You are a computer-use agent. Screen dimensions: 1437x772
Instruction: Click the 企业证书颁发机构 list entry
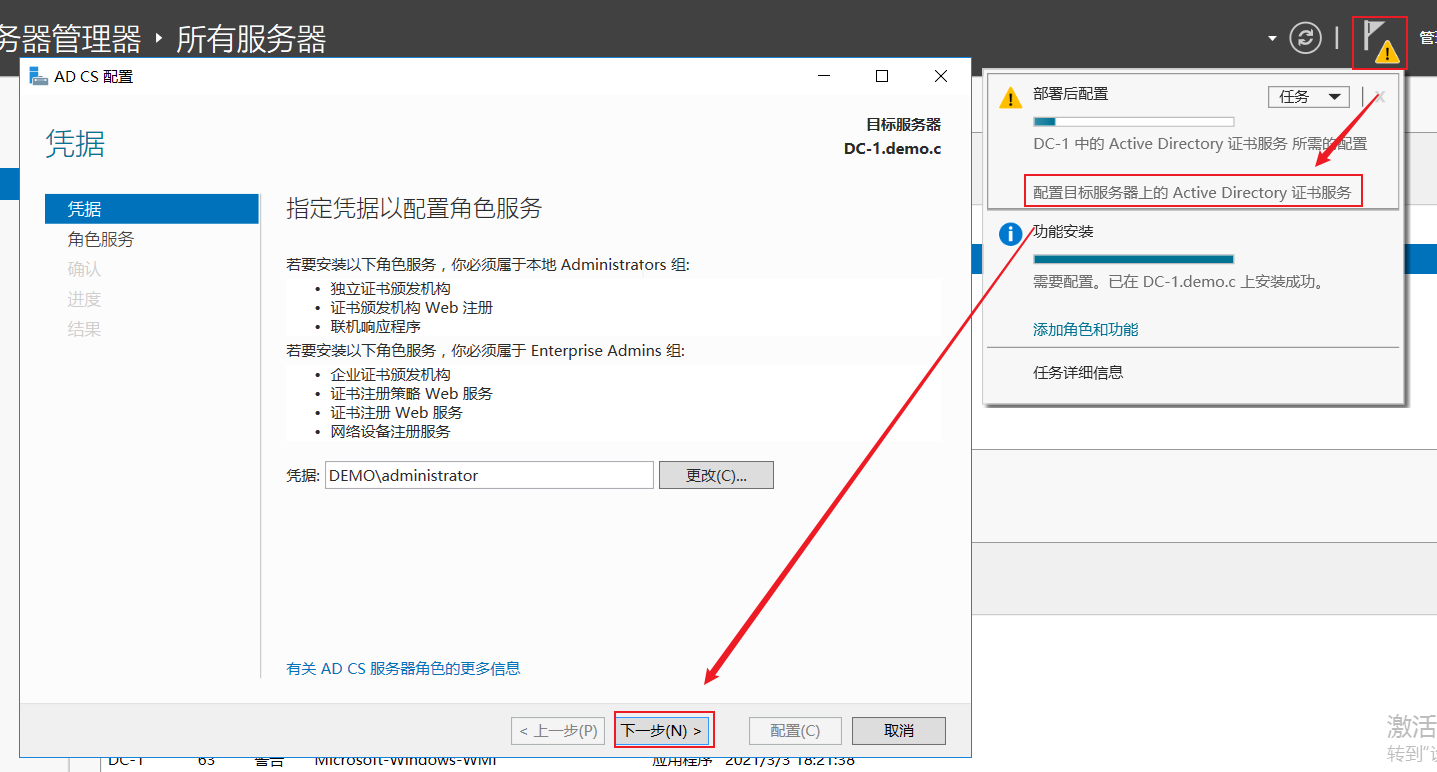click(x=390, y=375)
